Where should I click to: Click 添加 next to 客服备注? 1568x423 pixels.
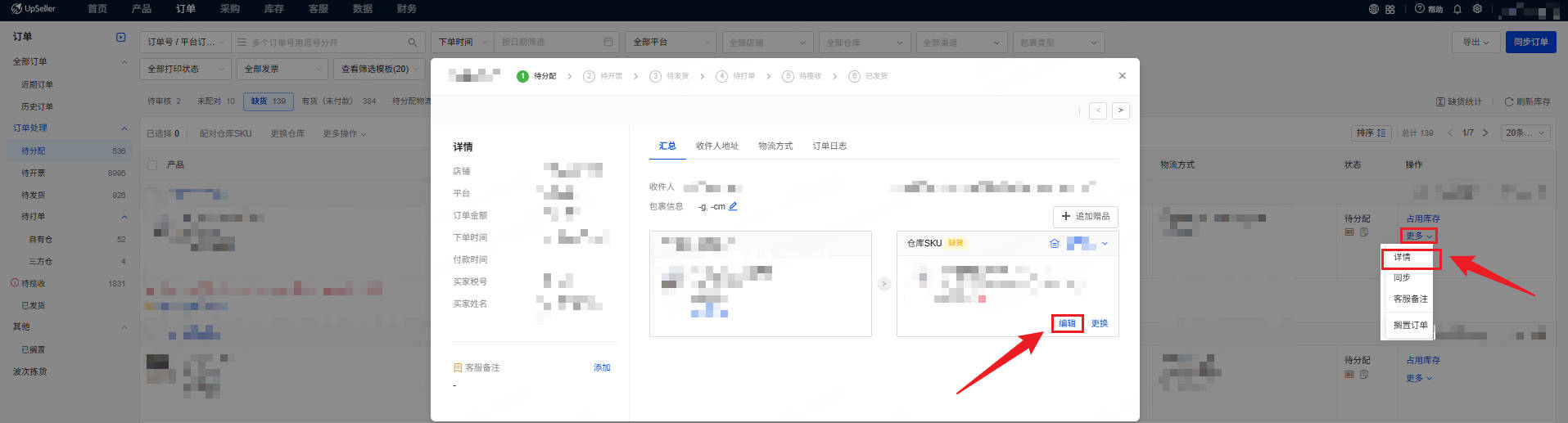(x=602, y=367)
